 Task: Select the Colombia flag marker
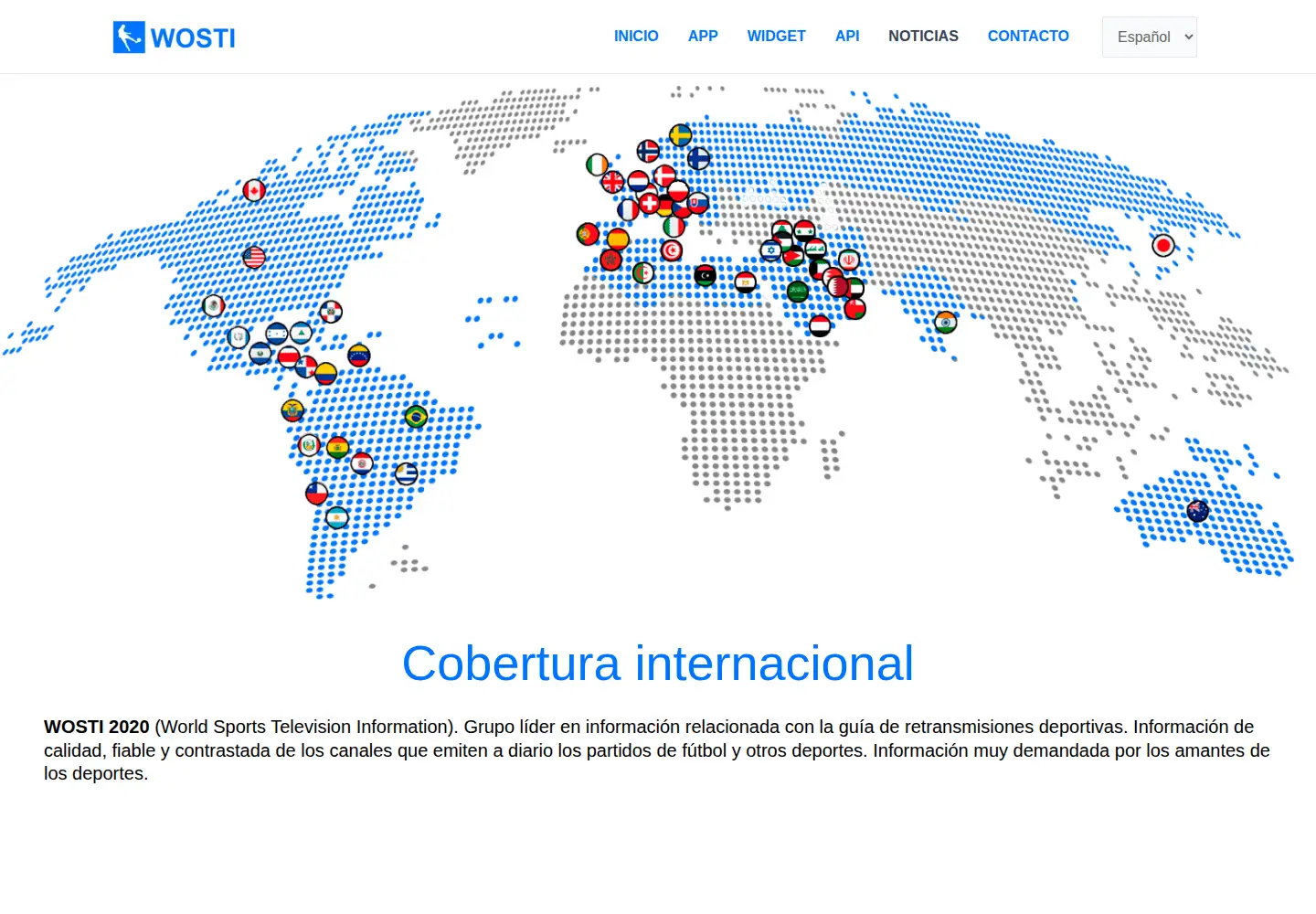point(326,373)
